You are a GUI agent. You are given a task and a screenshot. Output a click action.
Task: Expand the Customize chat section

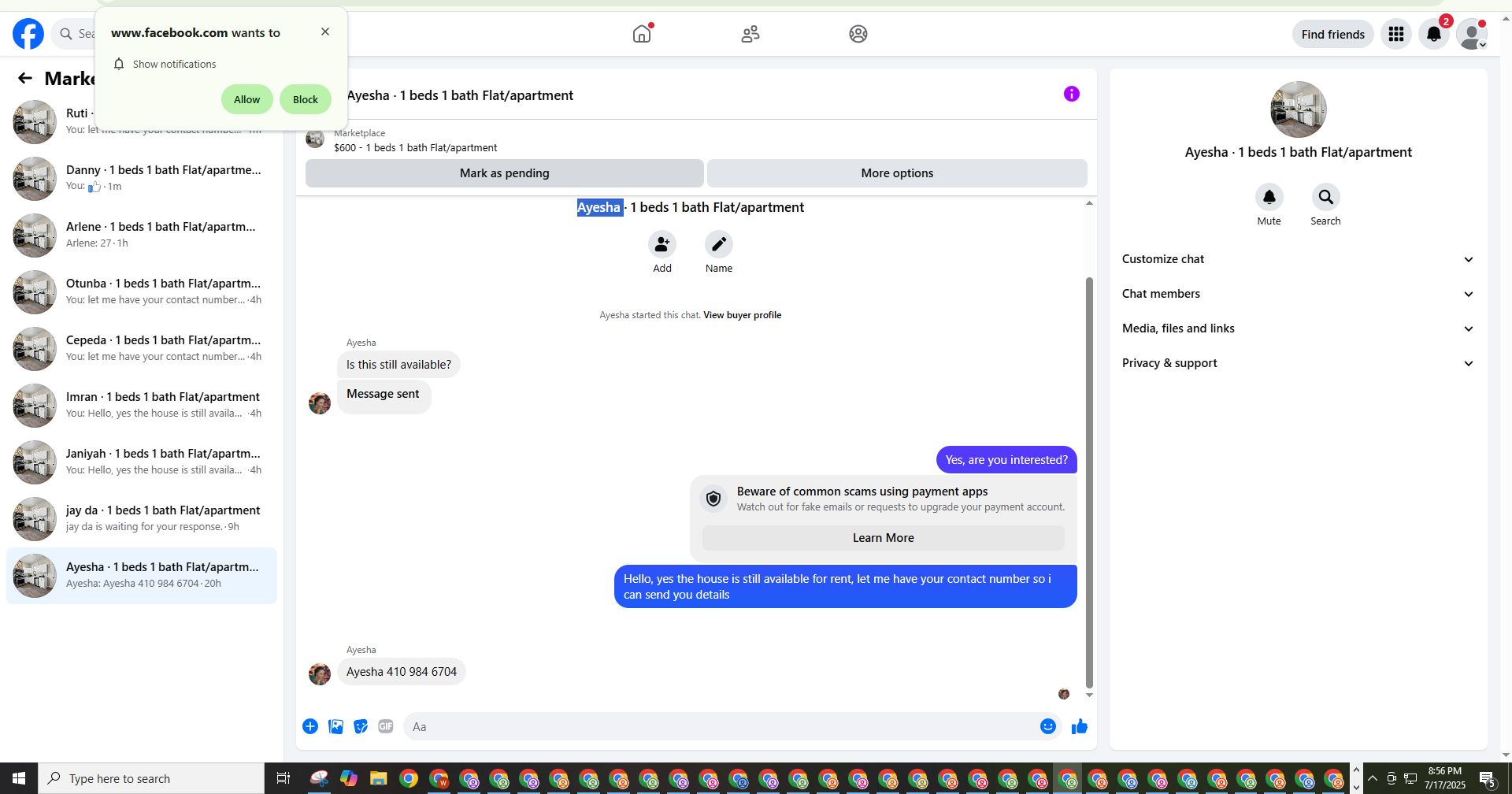pos(1299,259)
